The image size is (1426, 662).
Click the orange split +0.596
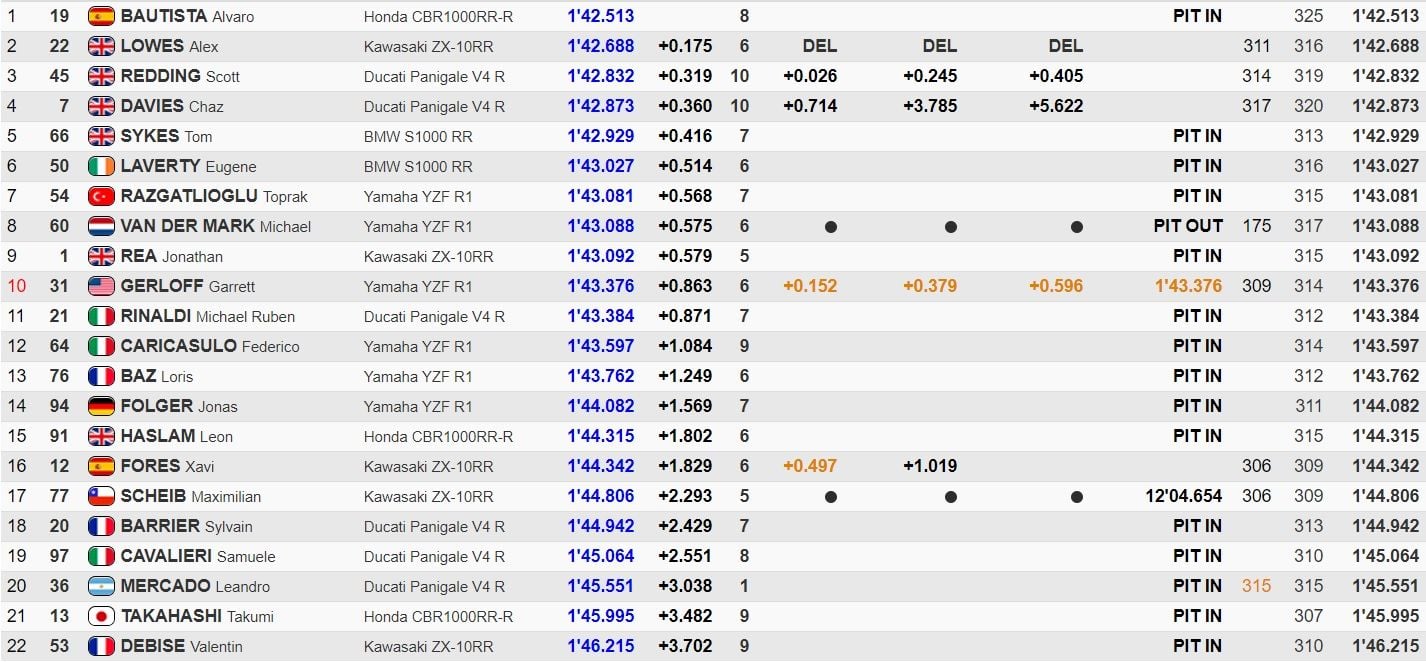1056,286
